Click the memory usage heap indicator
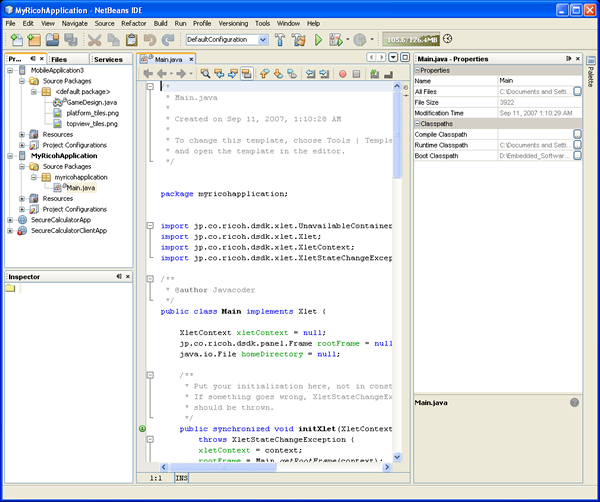 pyautogui.click(x=411, y=39)
